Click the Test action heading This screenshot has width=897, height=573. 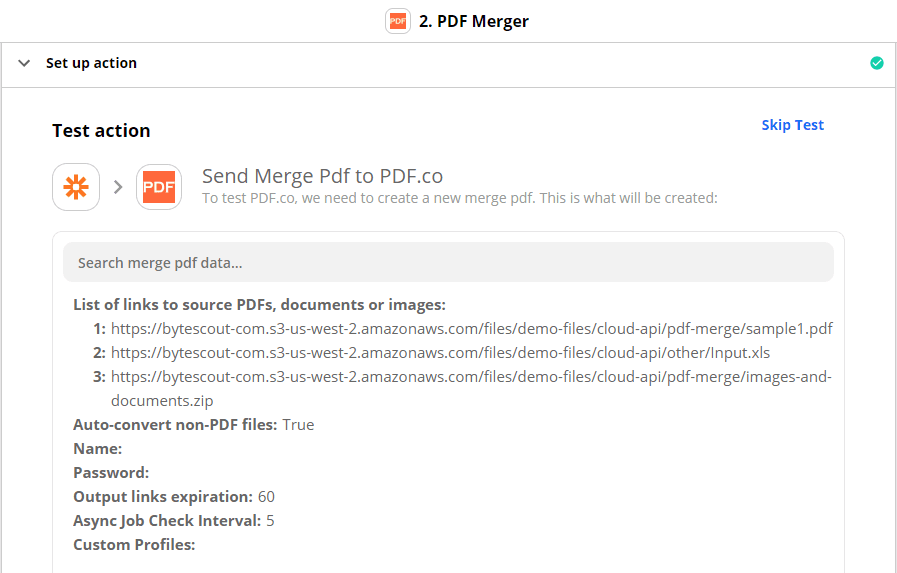click(x=101, y=131)
